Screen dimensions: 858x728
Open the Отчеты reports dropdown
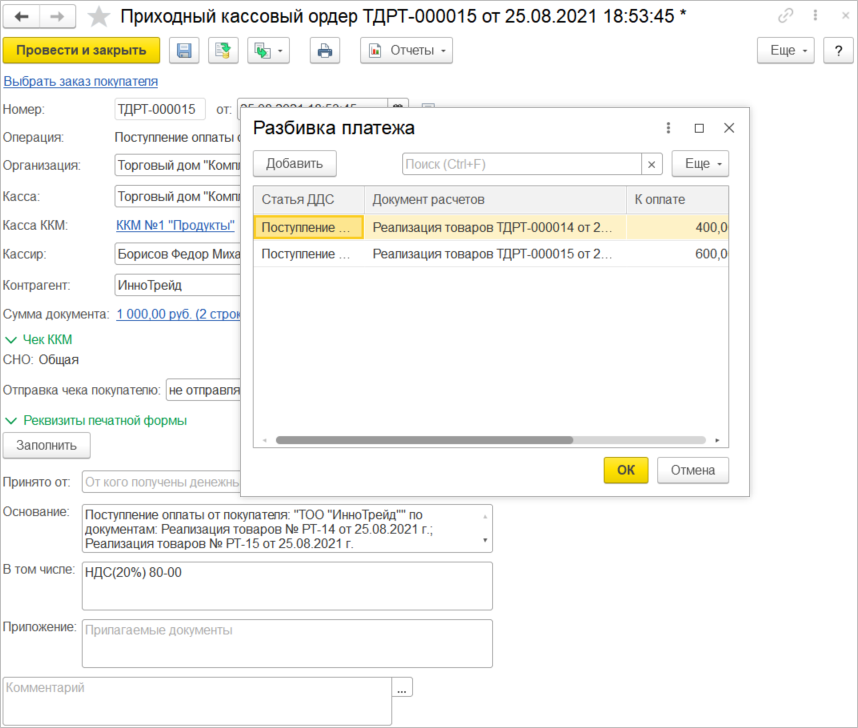coord(406,51)
